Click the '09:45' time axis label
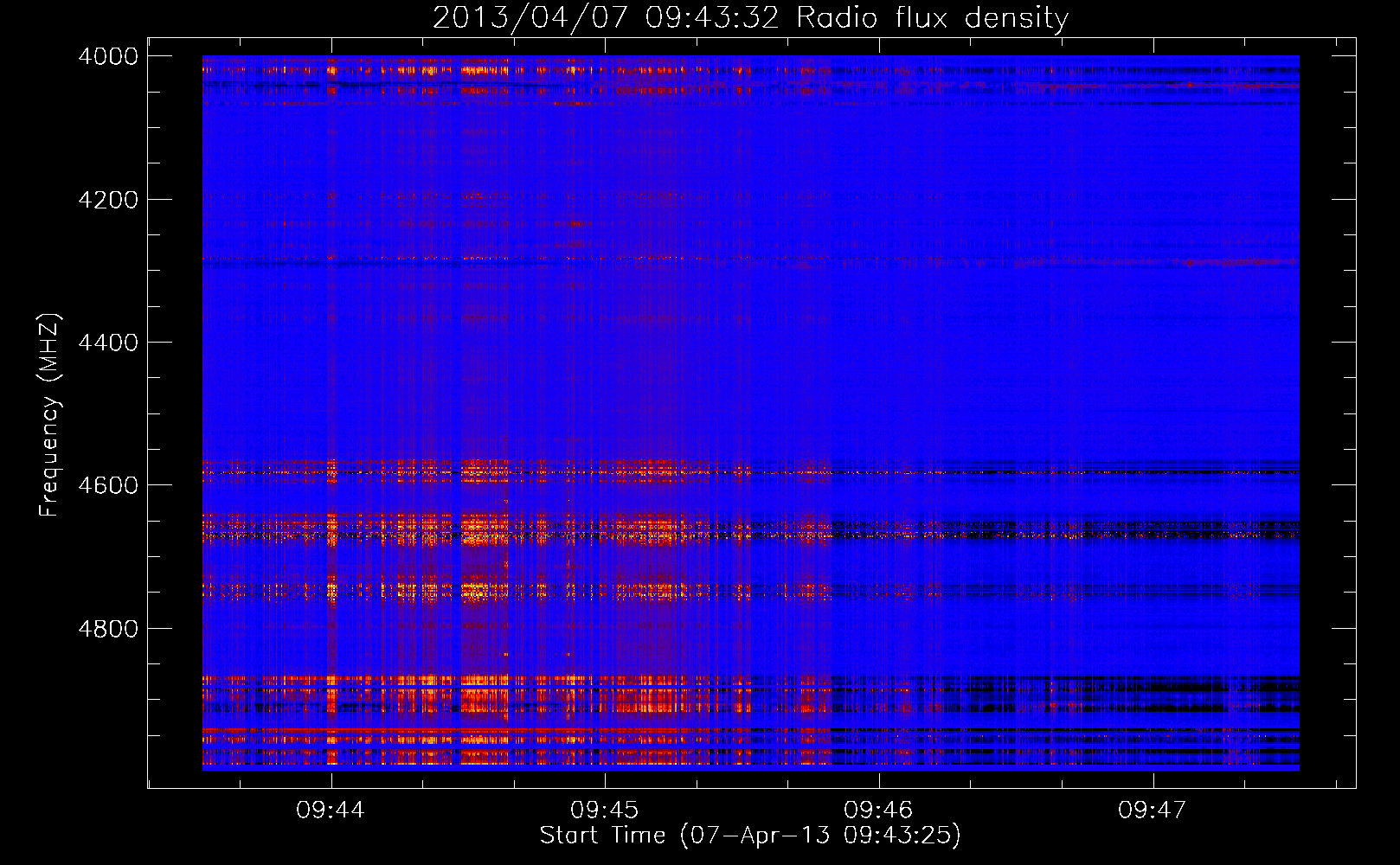Viewport: 1400px width, 865px height. [x=604, y=811]
